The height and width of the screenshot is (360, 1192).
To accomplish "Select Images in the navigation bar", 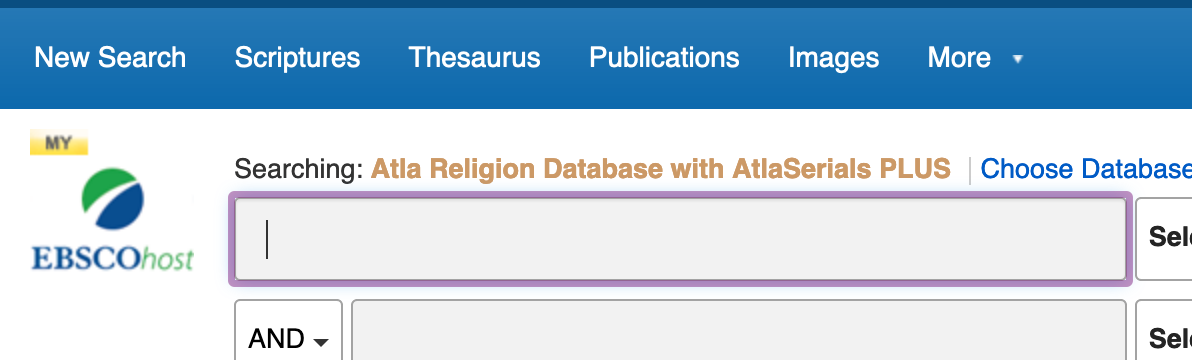I will point(833,58).
